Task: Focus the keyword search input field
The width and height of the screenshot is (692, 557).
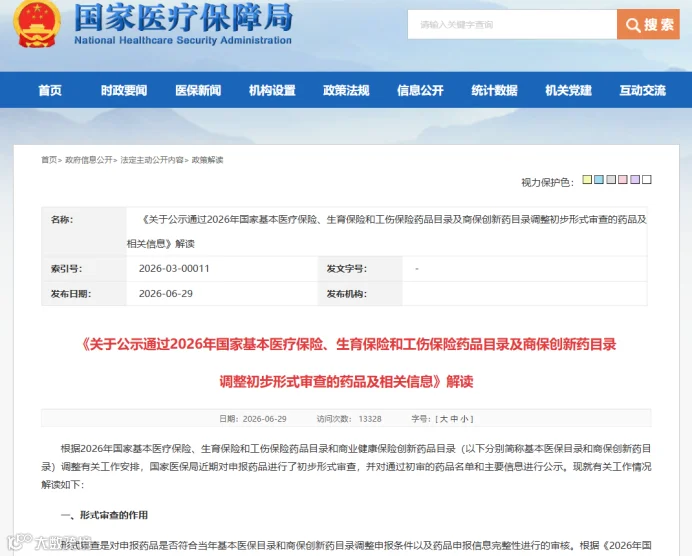Action: click(512, 24)
